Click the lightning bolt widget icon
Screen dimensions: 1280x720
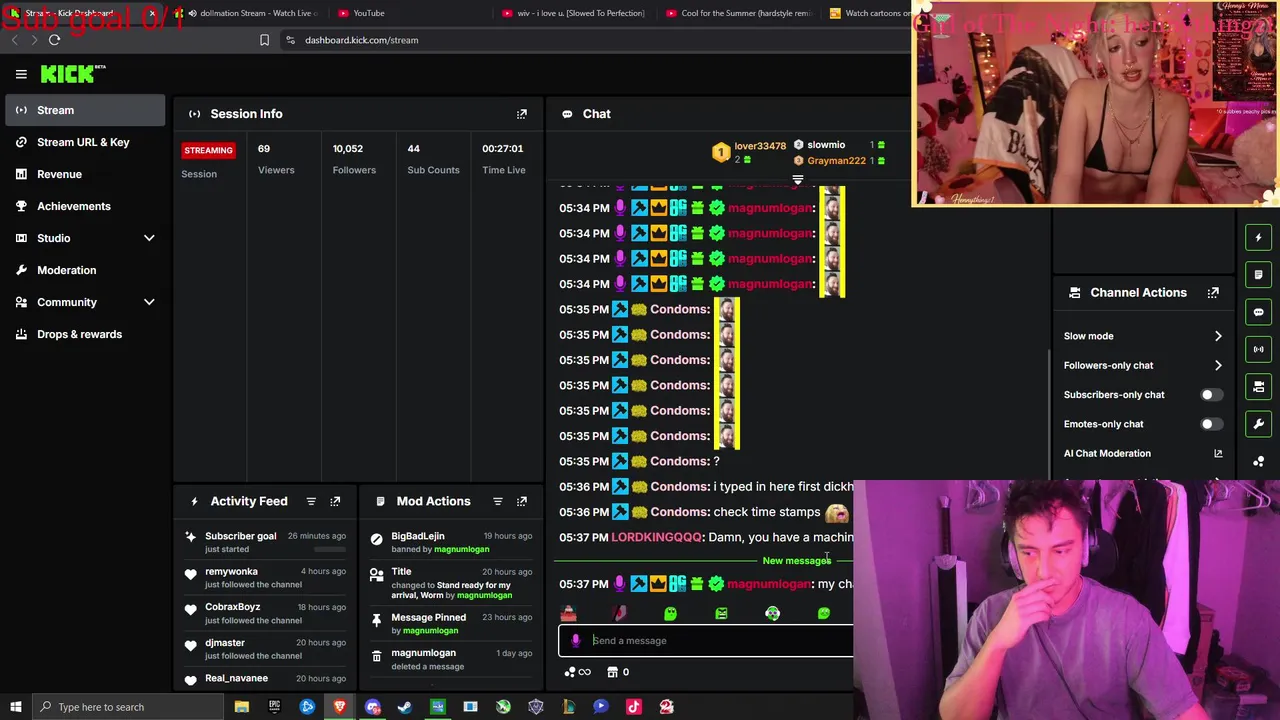pos(1258,238)
